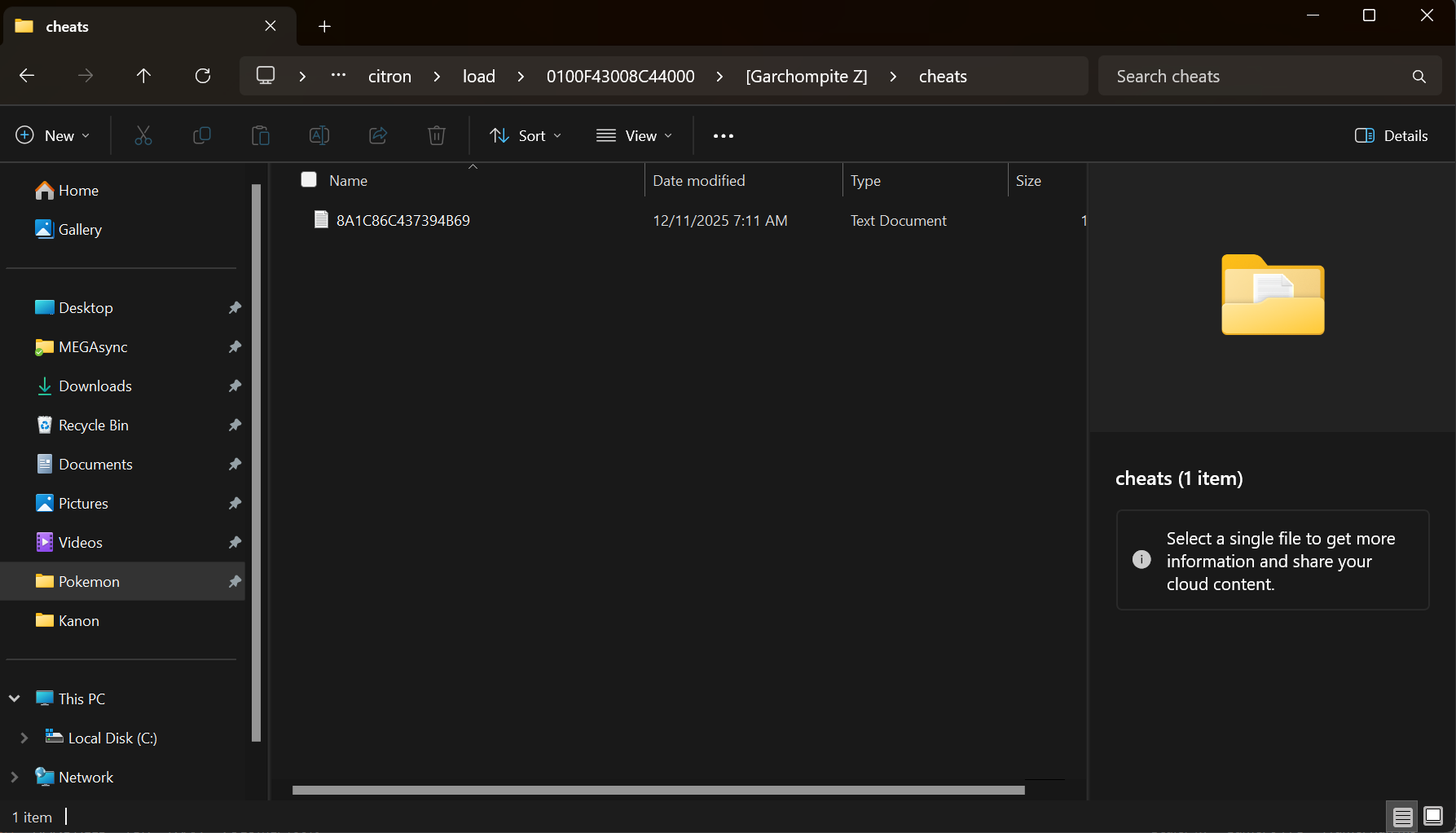1456x833 pixels.
Task: Navigate to citron in breadcrumb
Action: pyautogui.click(x=389, y=76)
